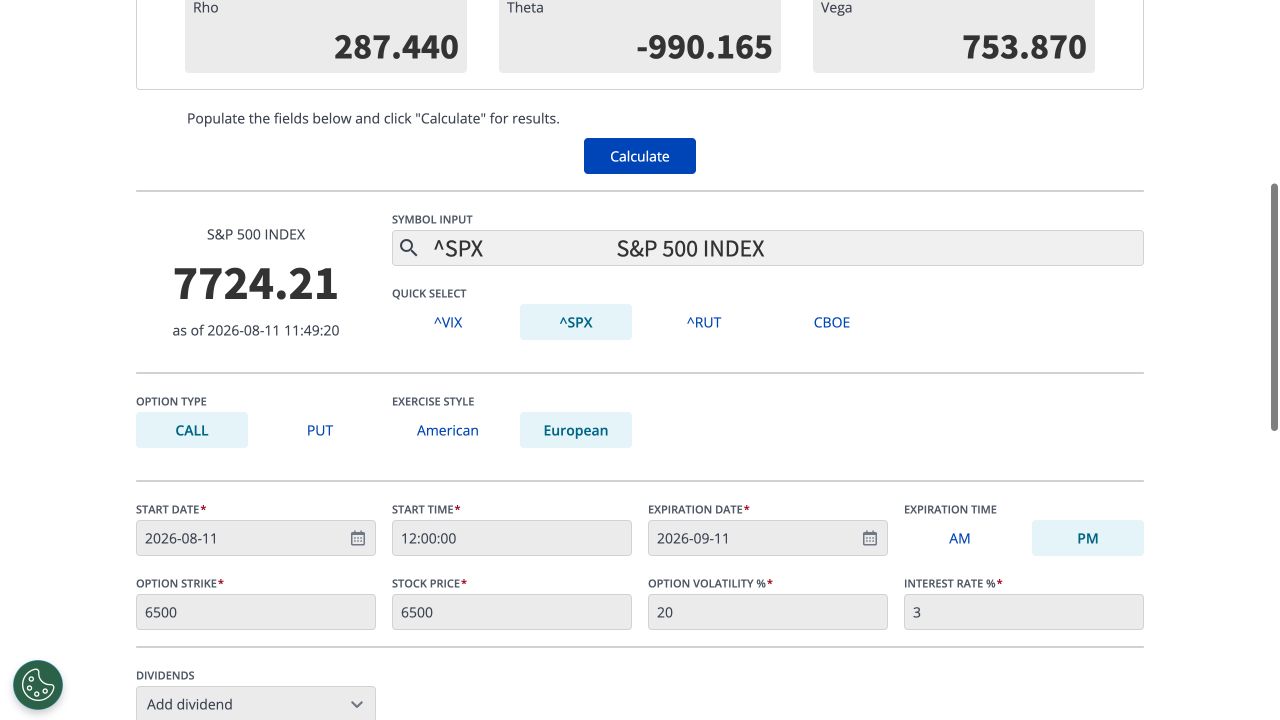Image resolution: width=1280 pixels, height=720 pixels.
Task: Click the index price 7724.21
Action: [x=256, y=283]
